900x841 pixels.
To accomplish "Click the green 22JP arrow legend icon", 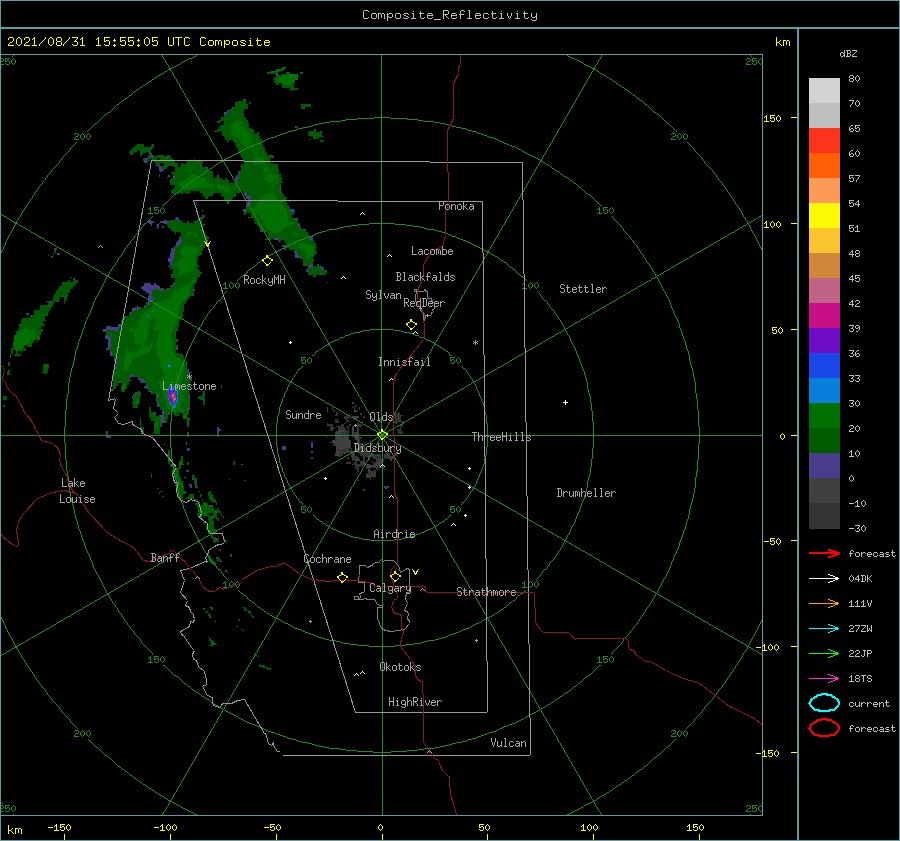I will 824,653.
